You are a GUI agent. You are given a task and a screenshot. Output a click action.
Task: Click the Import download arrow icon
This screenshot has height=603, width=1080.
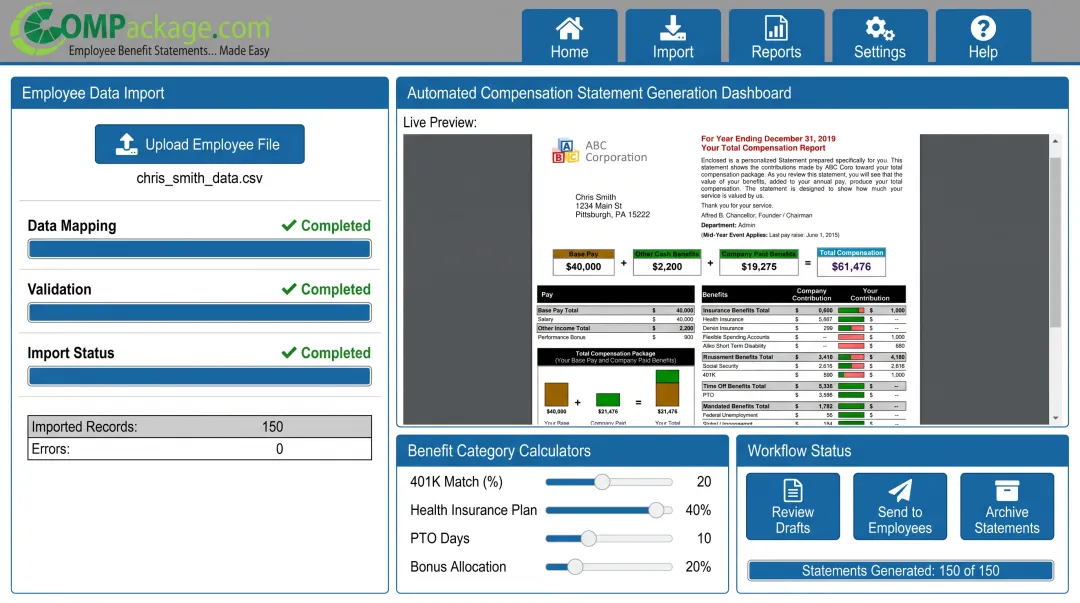(x=672, y=28)
